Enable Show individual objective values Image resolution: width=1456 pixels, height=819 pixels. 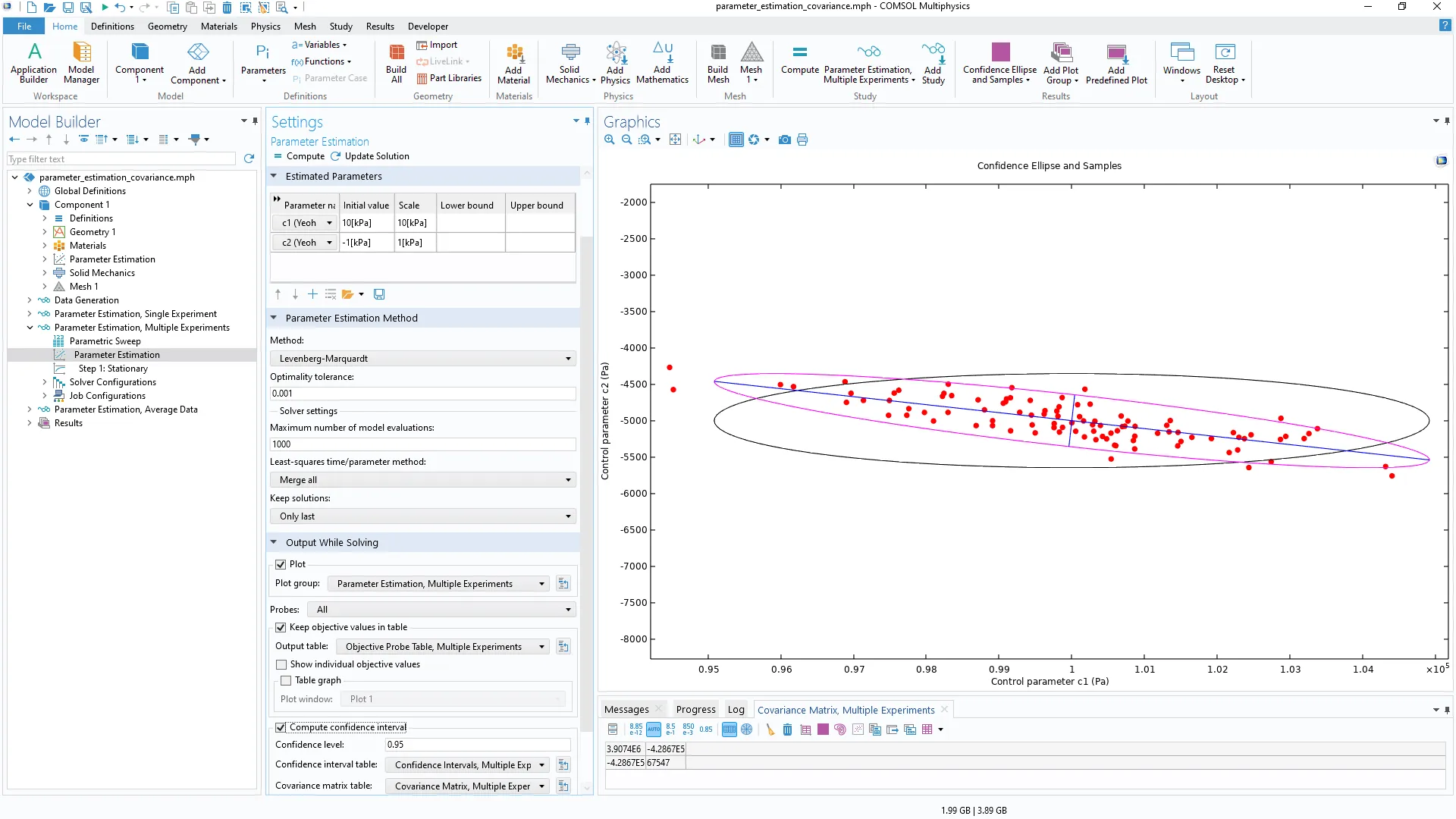281,664
